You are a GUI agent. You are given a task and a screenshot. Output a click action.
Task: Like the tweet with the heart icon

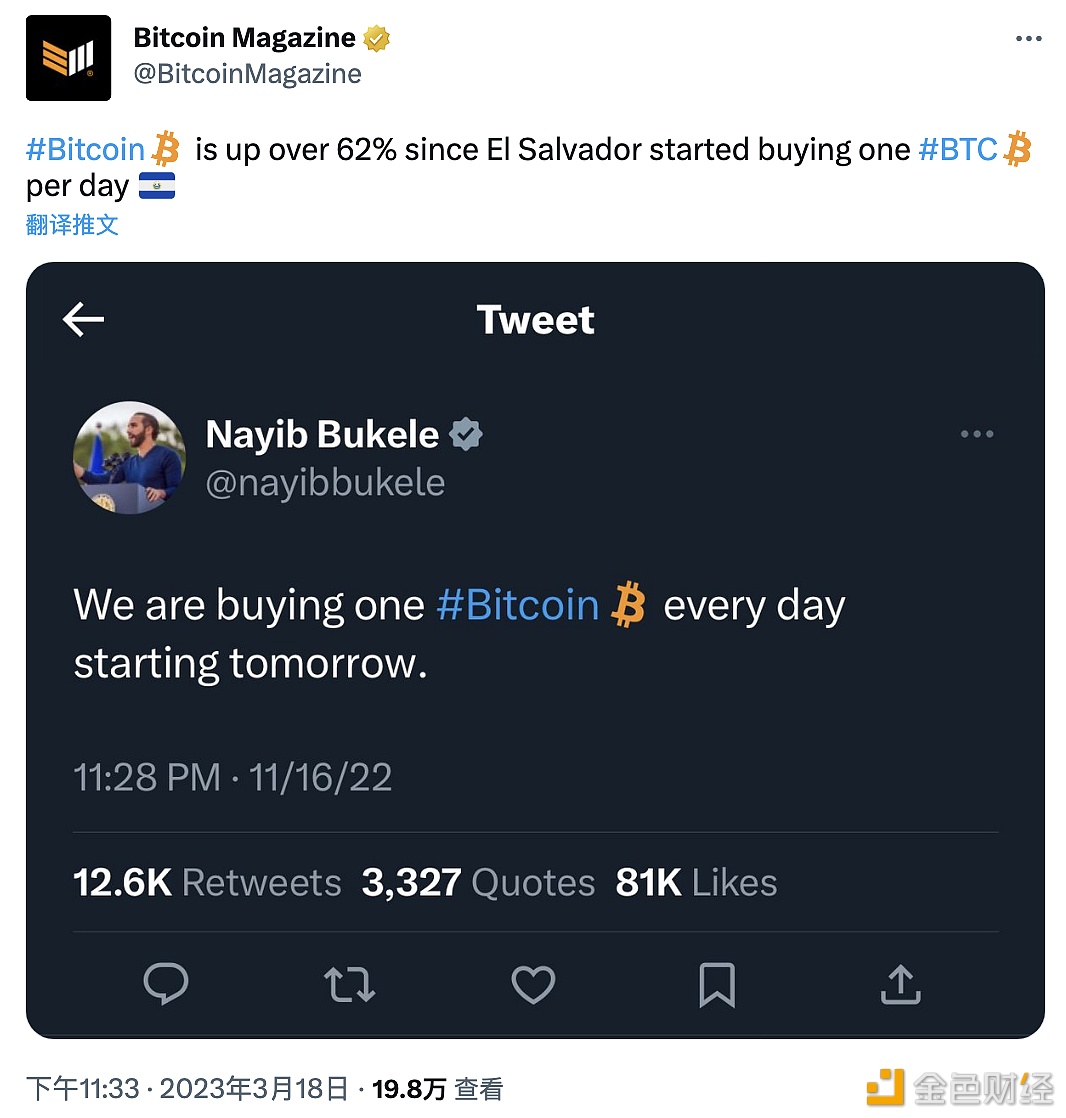coord(533,984)
